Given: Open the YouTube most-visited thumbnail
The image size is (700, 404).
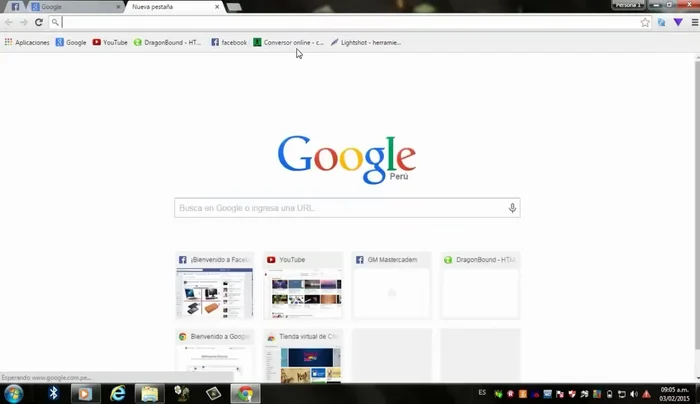Looking at the screenshot, I should (303, 286).
